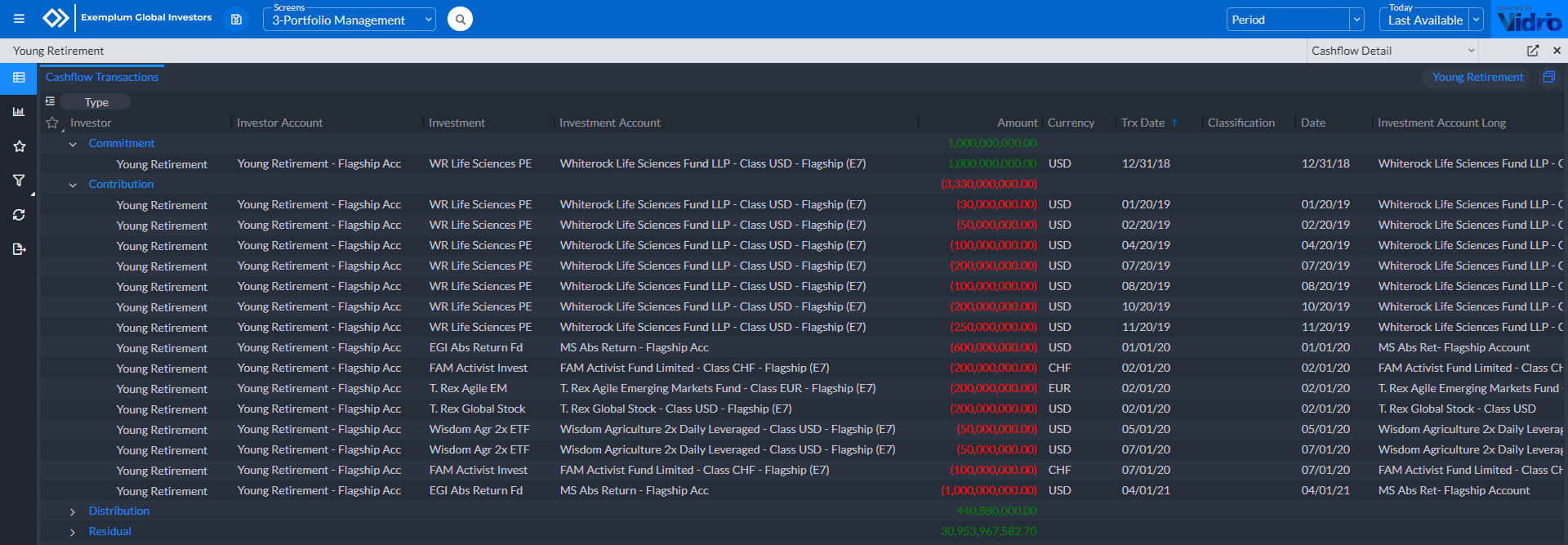Click Trx Date ascending sort arrow

coord(1174,123)
